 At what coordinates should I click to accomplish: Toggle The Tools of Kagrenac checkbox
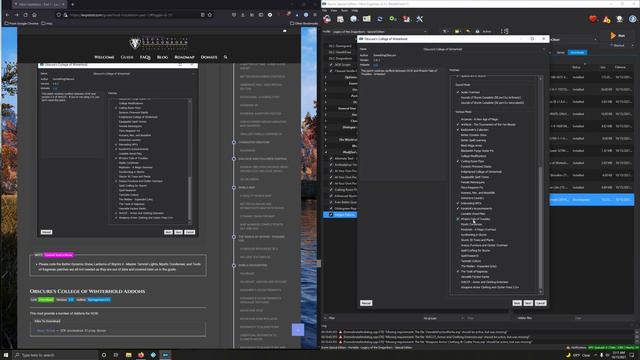[x=458, y=271]
